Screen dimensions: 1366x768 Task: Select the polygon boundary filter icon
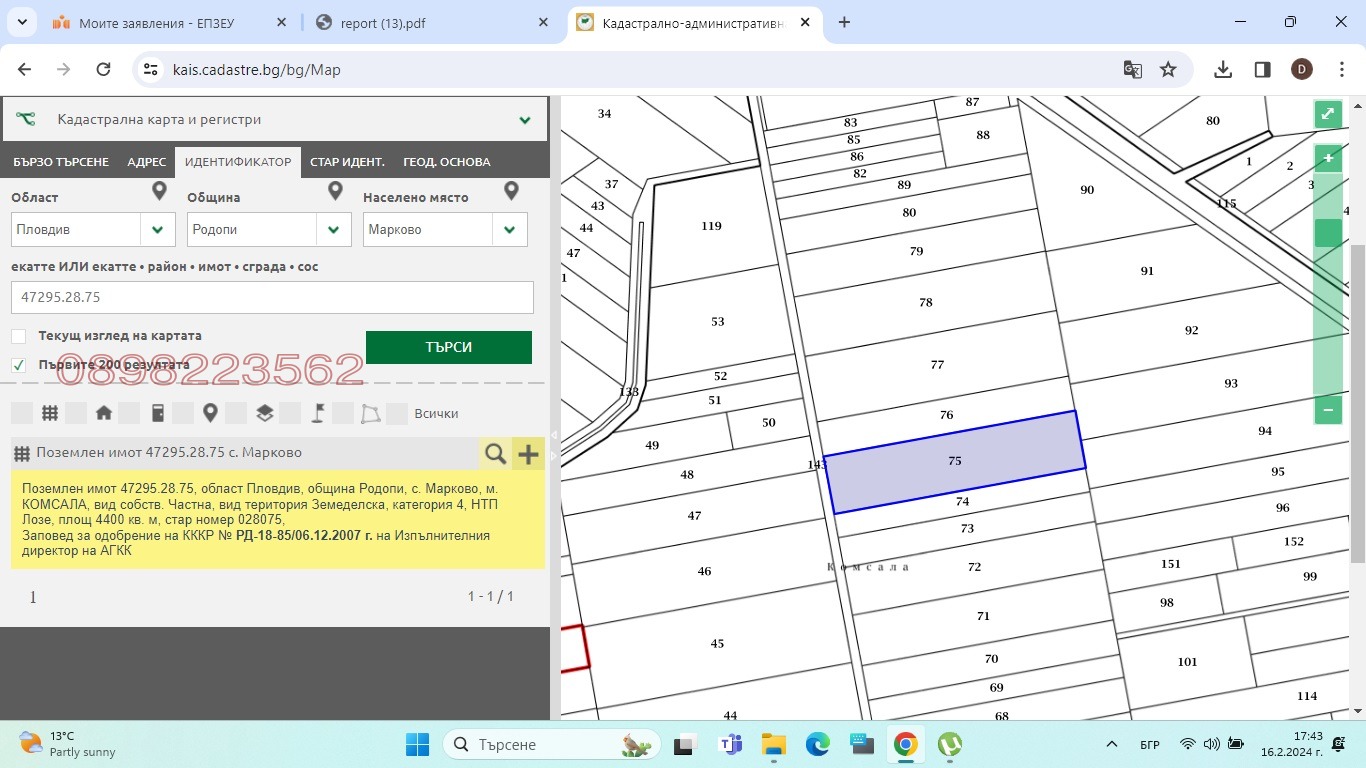point(370,412)
